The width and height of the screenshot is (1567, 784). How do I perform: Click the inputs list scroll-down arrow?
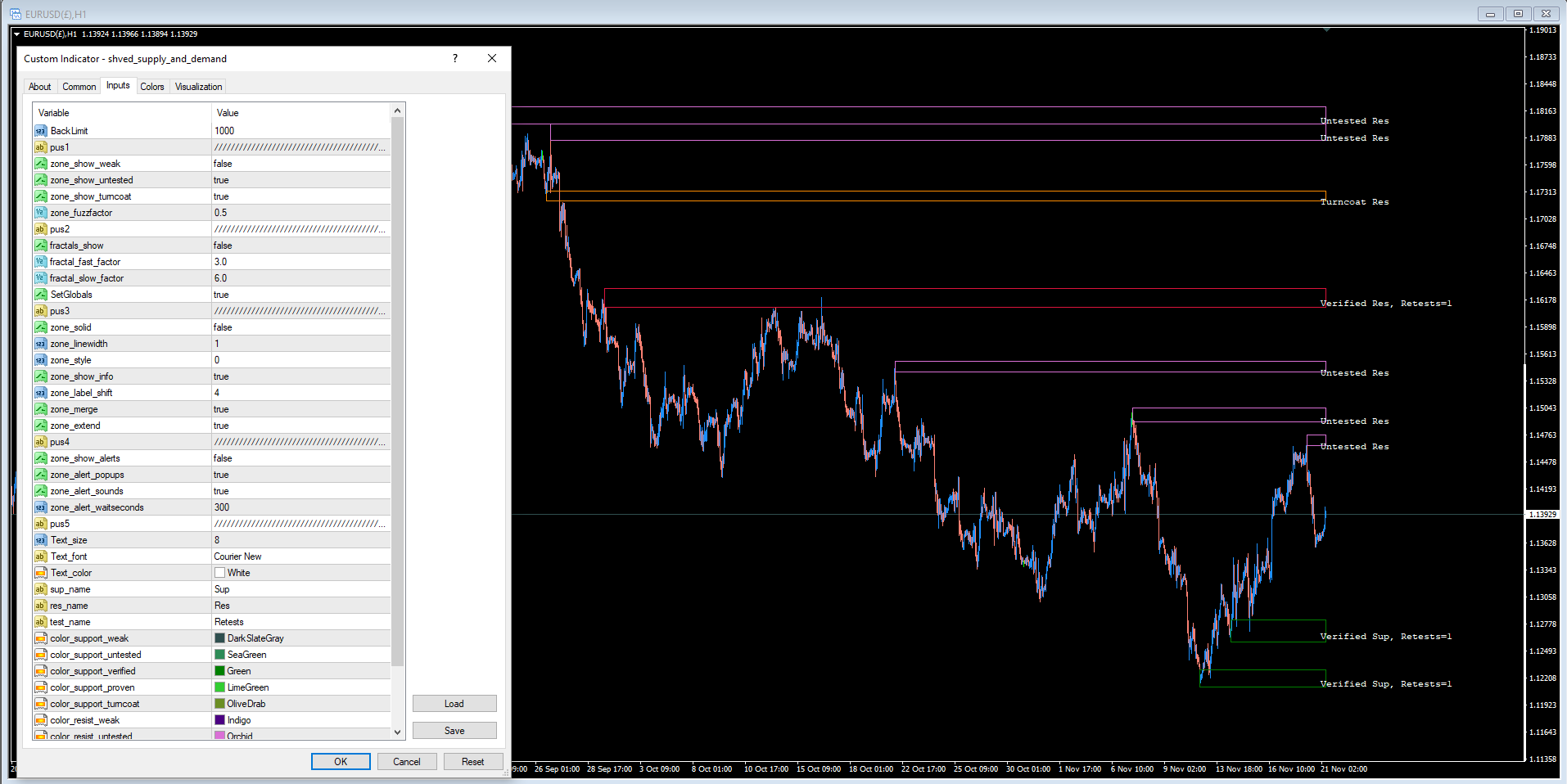click(398, 732)
